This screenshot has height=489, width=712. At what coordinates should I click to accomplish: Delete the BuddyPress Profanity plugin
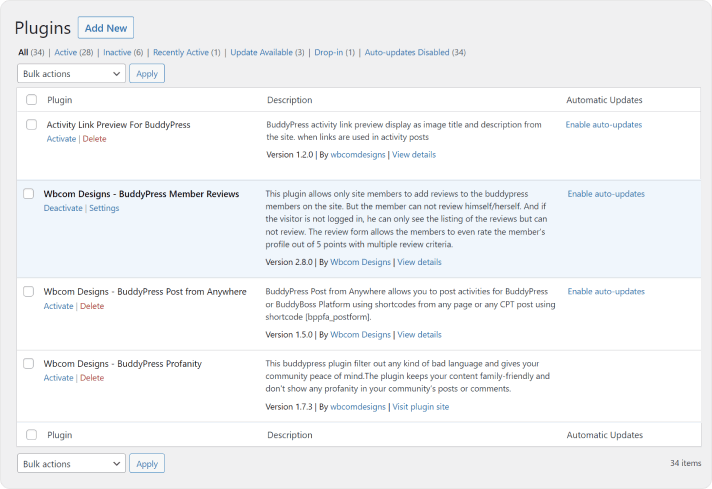(92, 378)
